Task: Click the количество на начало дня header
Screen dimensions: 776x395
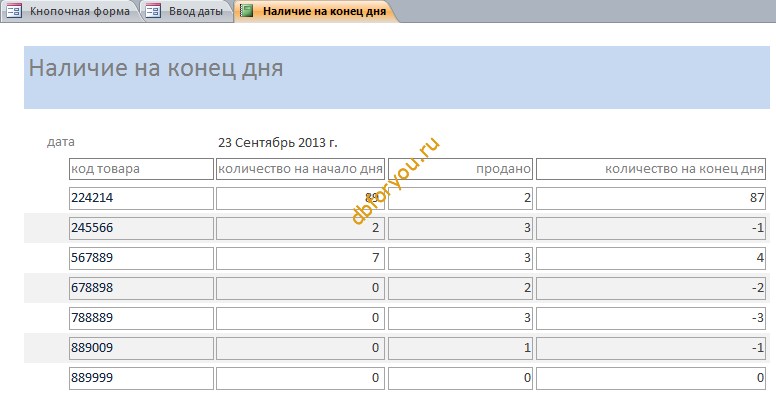Action: click(300, 169)
